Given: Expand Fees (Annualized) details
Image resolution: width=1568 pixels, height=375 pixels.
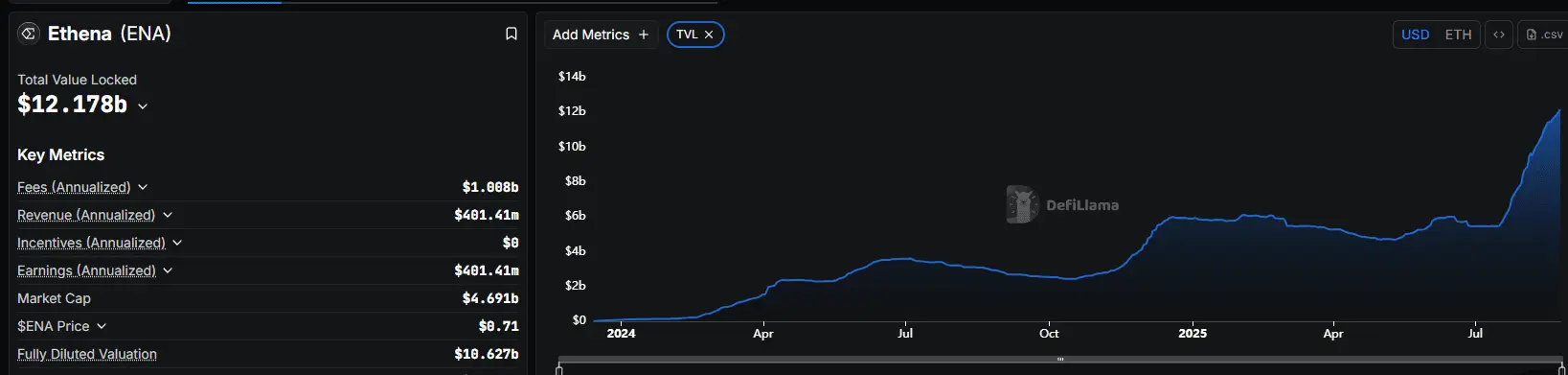Looking at the screenshot, I should click(x=143, y=187).
